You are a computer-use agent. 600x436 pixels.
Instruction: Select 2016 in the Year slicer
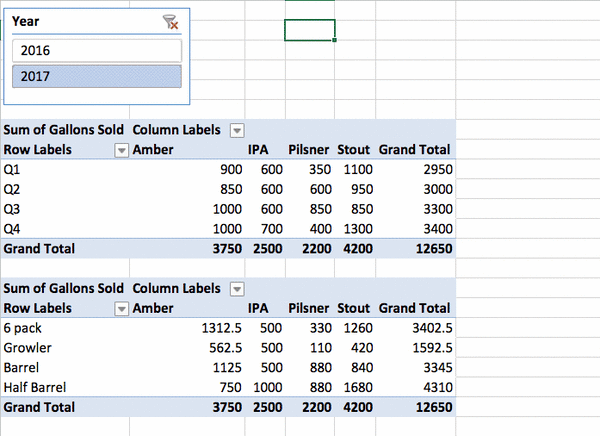[x=97, y=50]
